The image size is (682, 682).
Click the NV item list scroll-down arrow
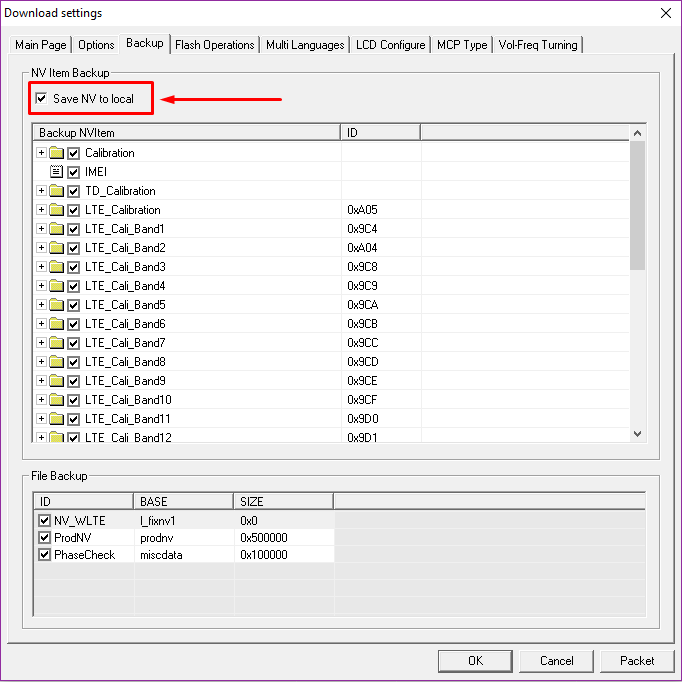pos(638,433)
